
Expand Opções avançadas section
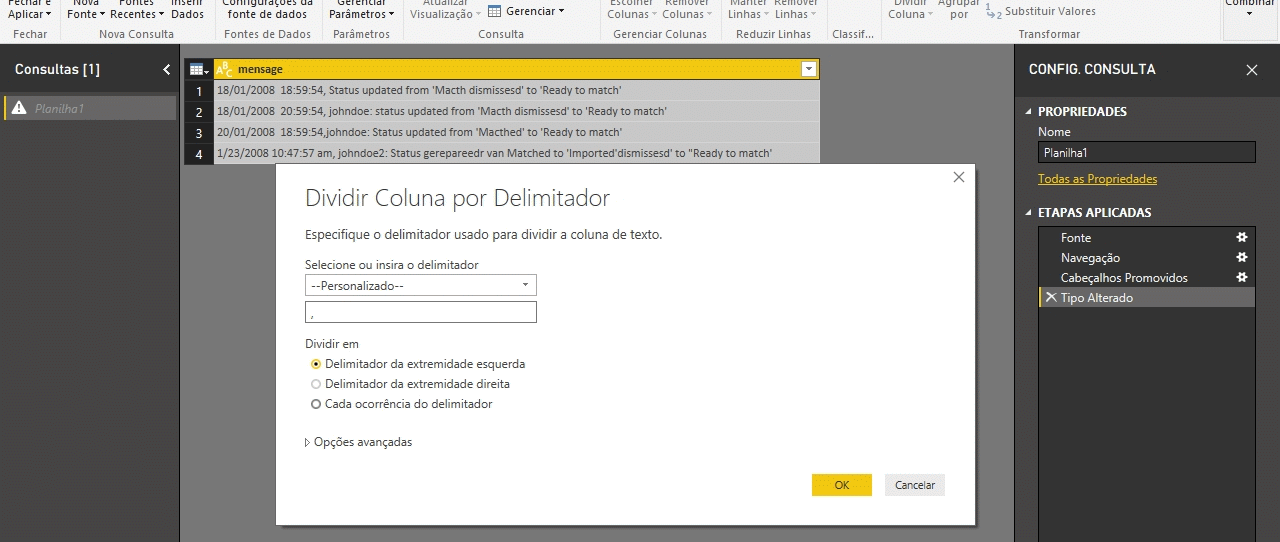click(358, 442)
